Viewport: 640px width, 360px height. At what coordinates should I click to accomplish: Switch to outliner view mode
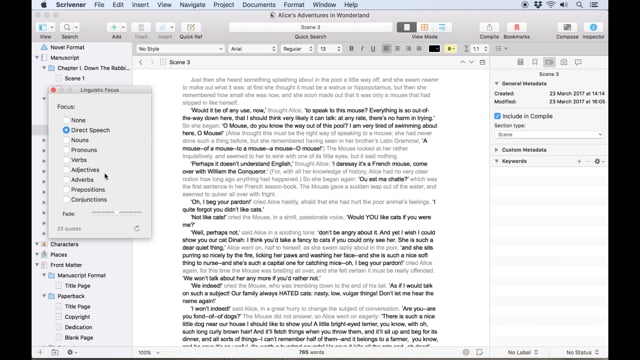442,27
